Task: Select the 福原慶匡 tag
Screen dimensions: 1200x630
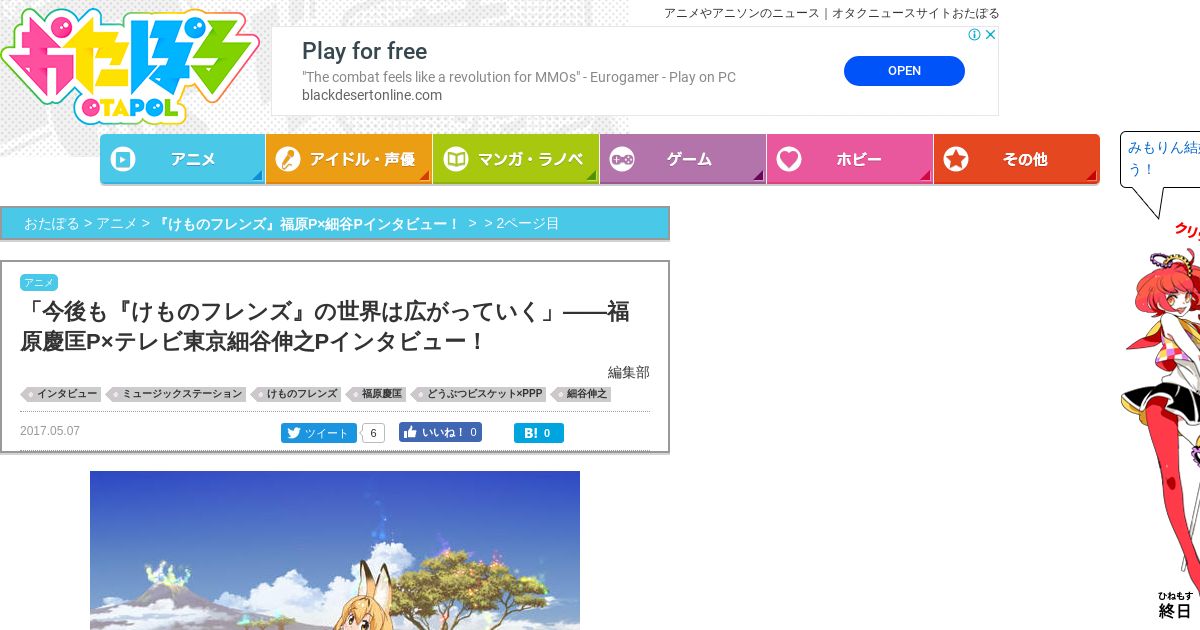Action: pyautogui.click(x=377, y=394)
